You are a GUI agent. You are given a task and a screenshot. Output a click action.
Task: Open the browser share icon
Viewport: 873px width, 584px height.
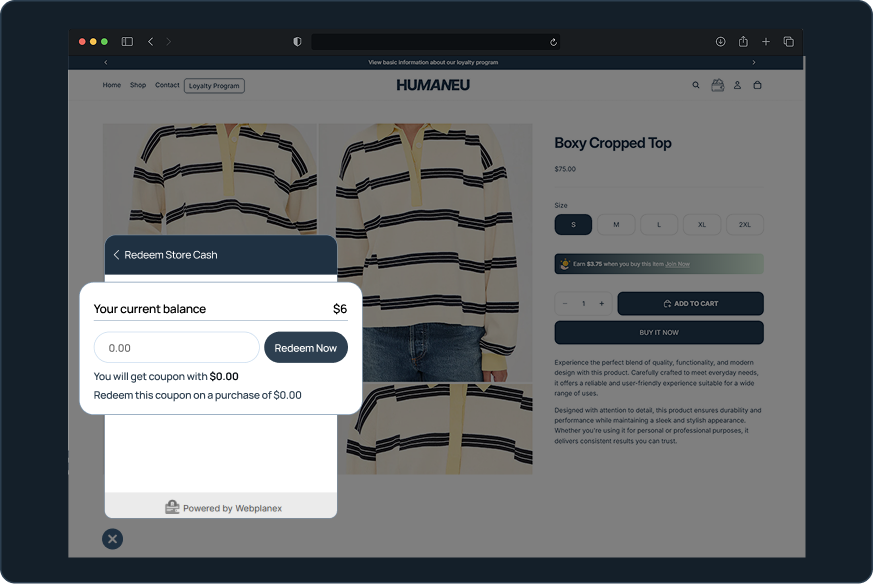pos(743,42)
